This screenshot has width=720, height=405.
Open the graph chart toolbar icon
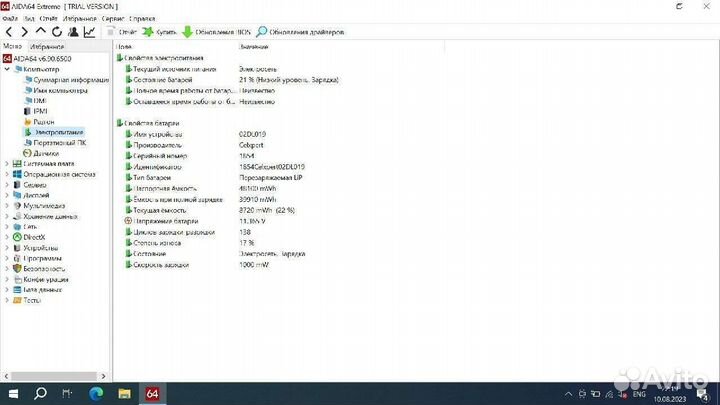[x=90, y=32]
